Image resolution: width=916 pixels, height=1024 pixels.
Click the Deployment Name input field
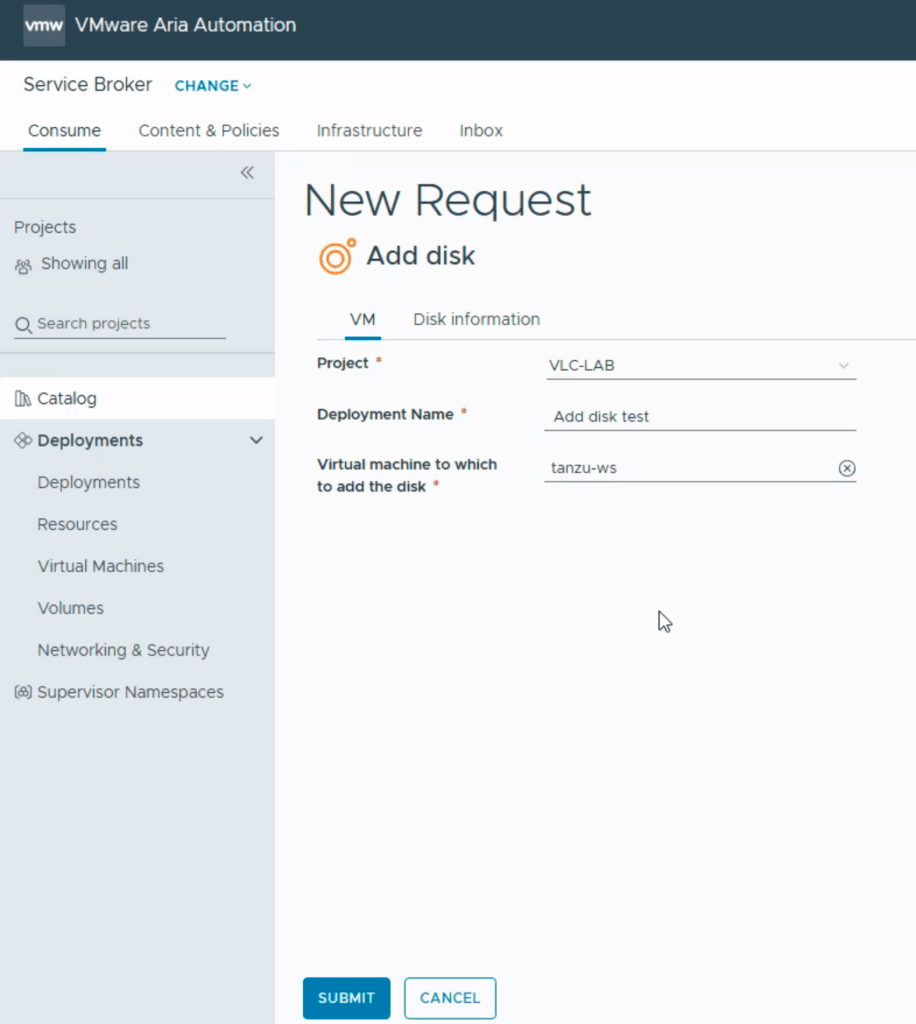[x=700, y=417]
